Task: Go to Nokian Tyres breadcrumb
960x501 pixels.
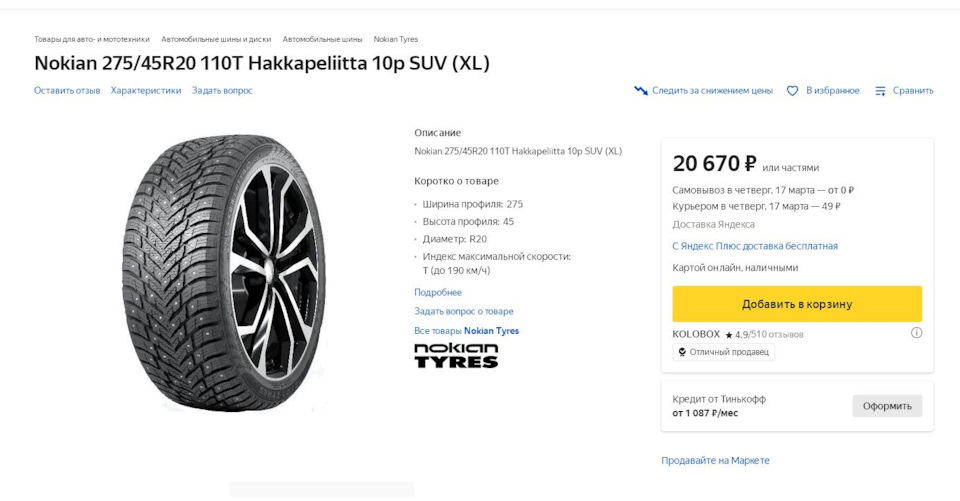Action: click(x=396, y=39)
